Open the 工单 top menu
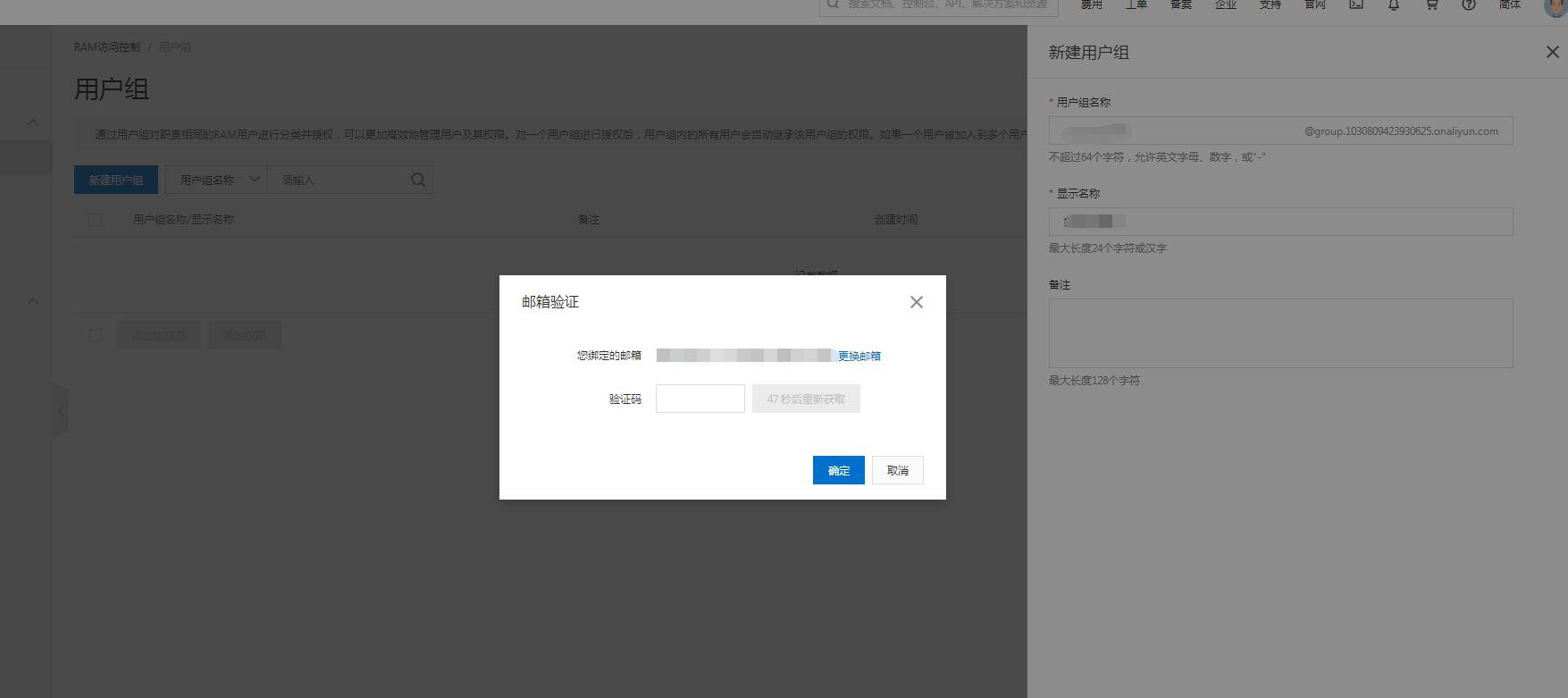Image resolution: width=1568 pixels, height=698 pixels. coord(1136,4)
